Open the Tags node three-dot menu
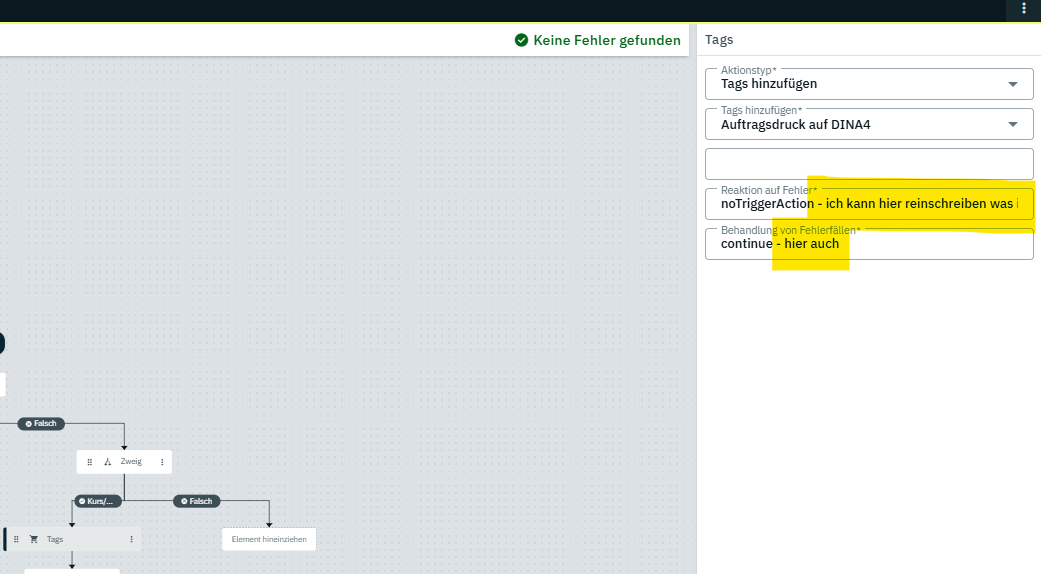Image resolution: width=1041 pixels, height=574 pixels. pos(131,539)
